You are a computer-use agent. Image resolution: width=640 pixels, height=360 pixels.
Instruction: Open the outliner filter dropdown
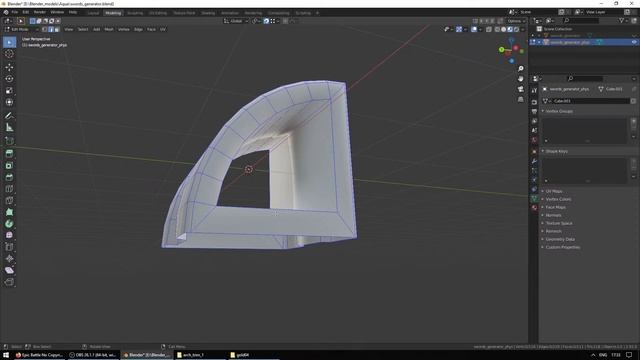(x=623, y=20)
